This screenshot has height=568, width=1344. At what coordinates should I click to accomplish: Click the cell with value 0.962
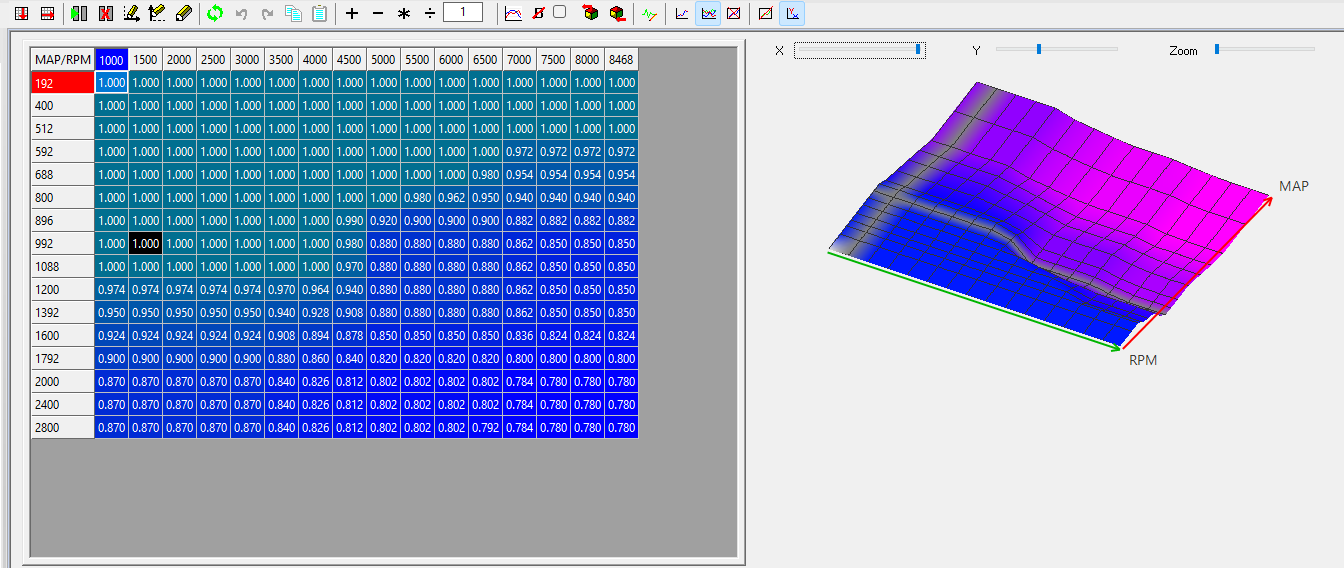coord(451,198)
